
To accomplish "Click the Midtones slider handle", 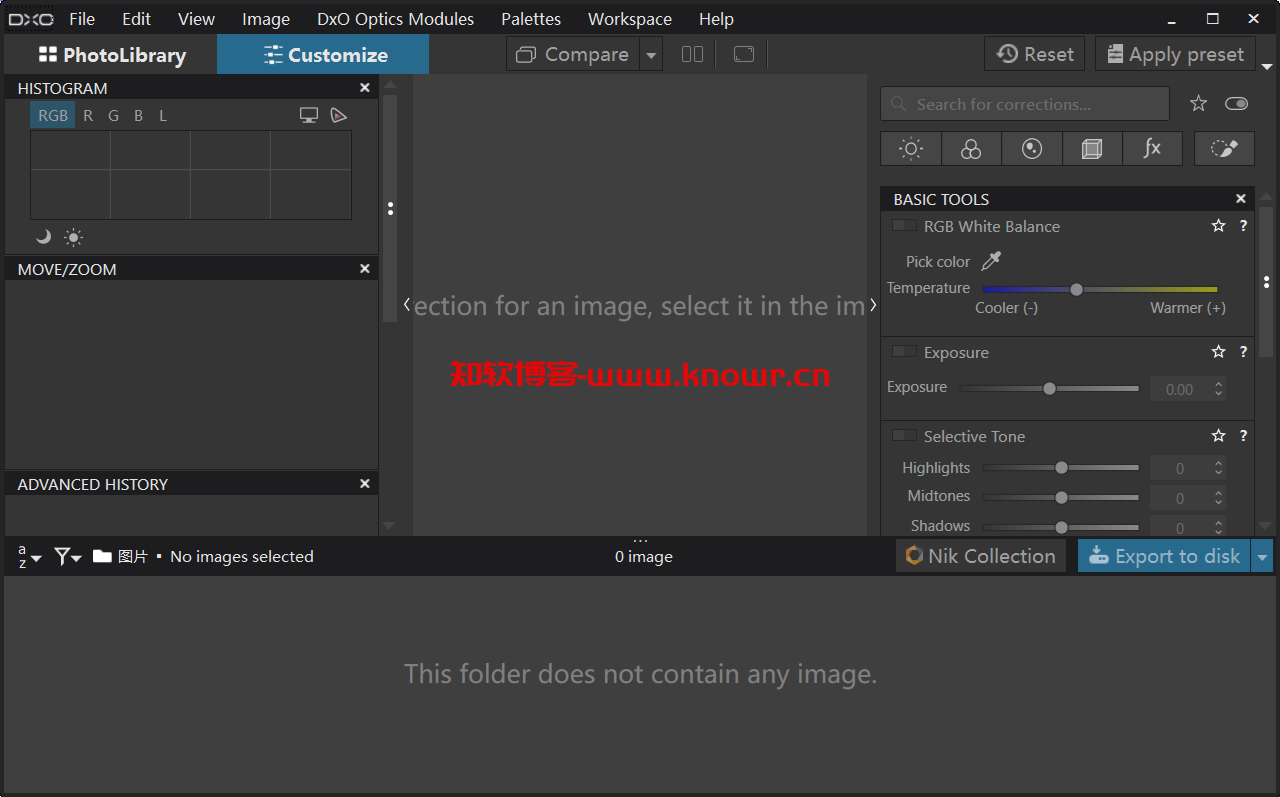I will [x=1061, y=497].
